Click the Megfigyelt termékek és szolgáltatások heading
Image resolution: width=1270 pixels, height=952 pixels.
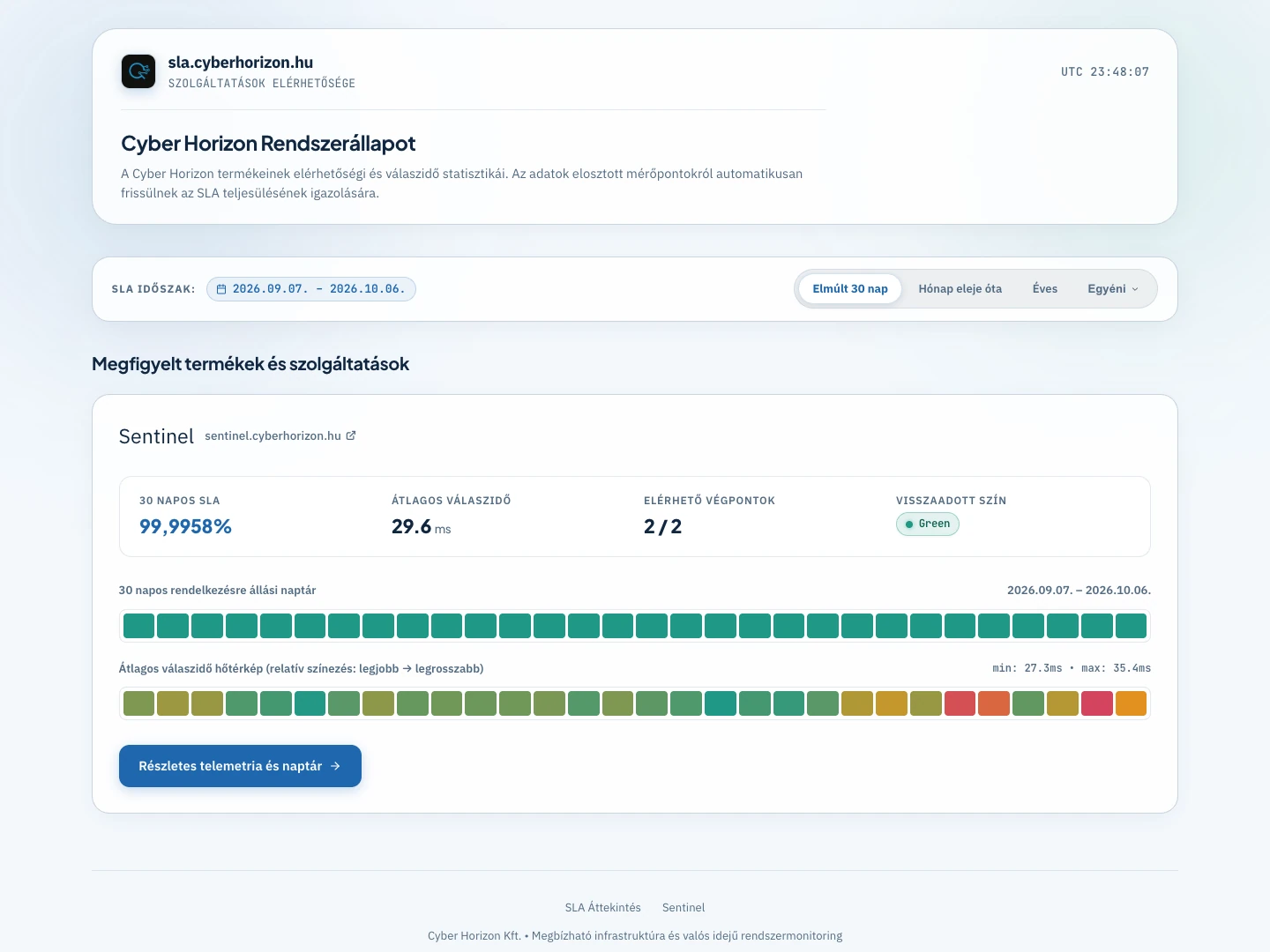[x=250, y=364]
